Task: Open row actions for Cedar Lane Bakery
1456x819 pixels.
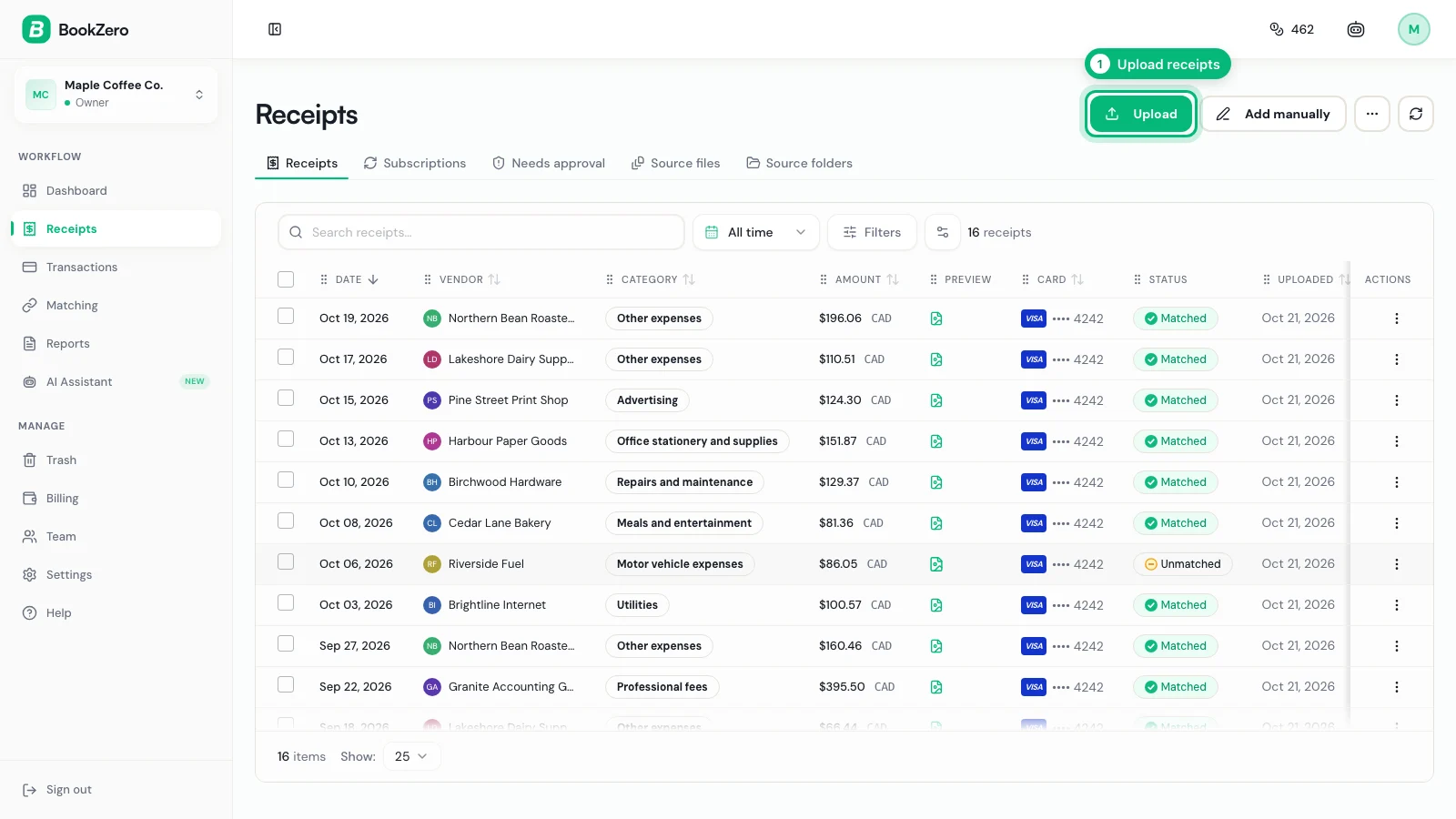Action: (1397, 523)
